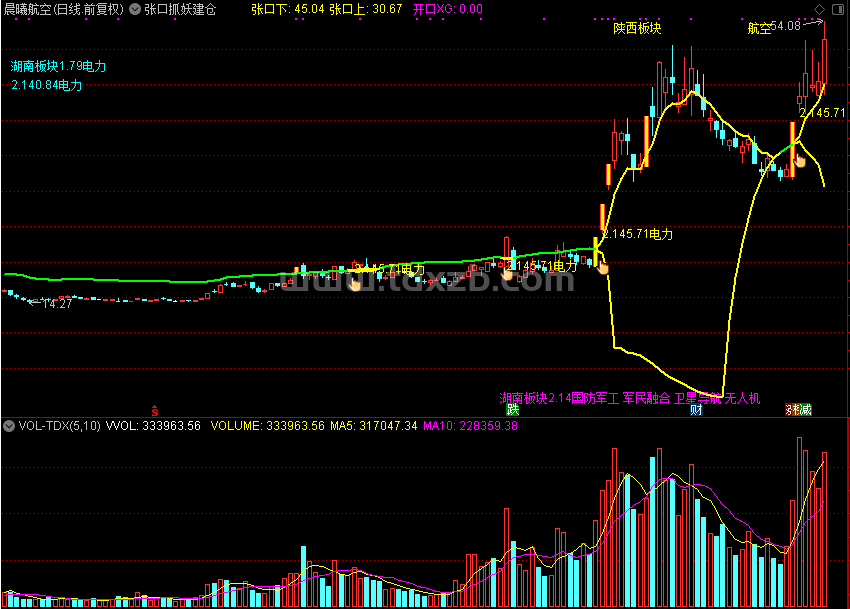This screenshot has height=609, width=850.
Task: Click the yellow 陕西板块 label
Action: click(637, 28)
